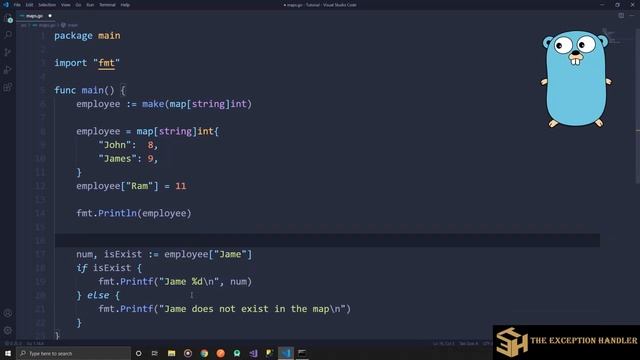The height and width of the screenshot is (360, 640).
Task: Open the Edit menu
Action: (x=29, y=5)
